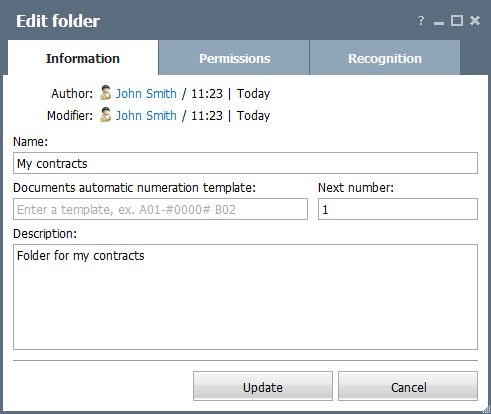Click the Modifier user avatar icon

tap(105, 115)
